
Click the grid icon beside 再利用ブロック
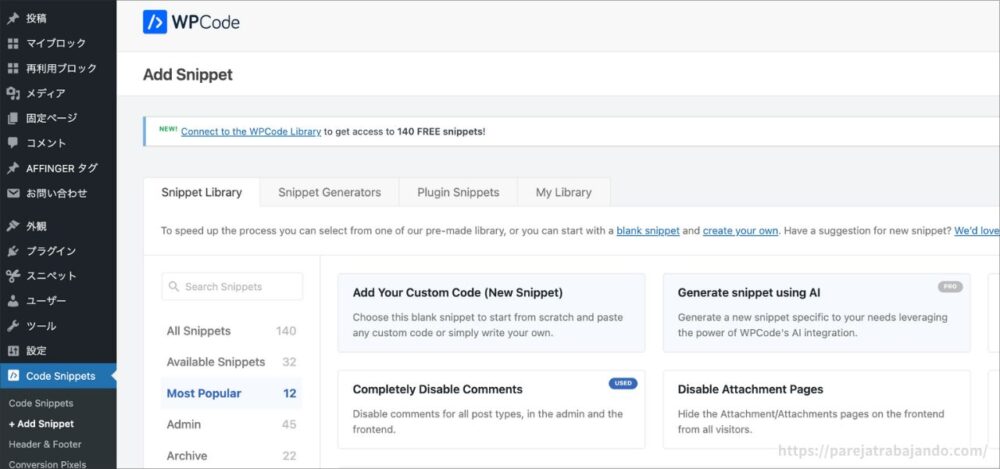coord(13,68)
